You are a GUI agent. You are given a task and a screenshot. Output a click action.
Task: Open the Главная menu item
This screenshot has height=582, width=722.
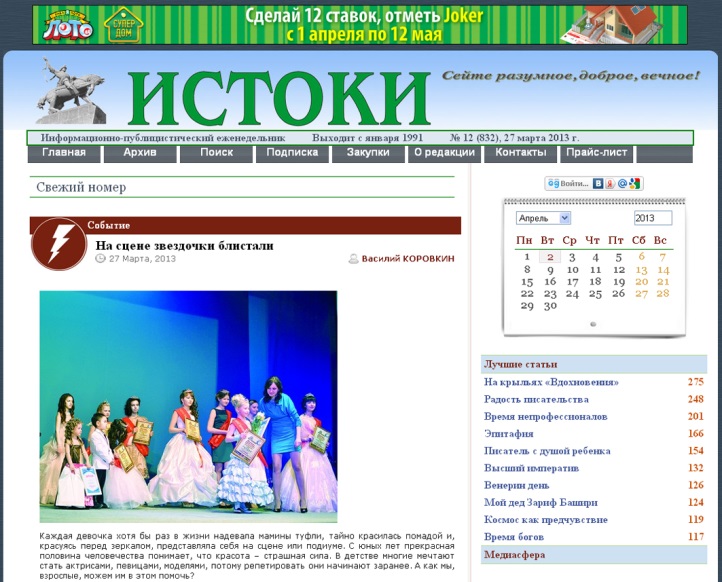[x=64, y=153]
